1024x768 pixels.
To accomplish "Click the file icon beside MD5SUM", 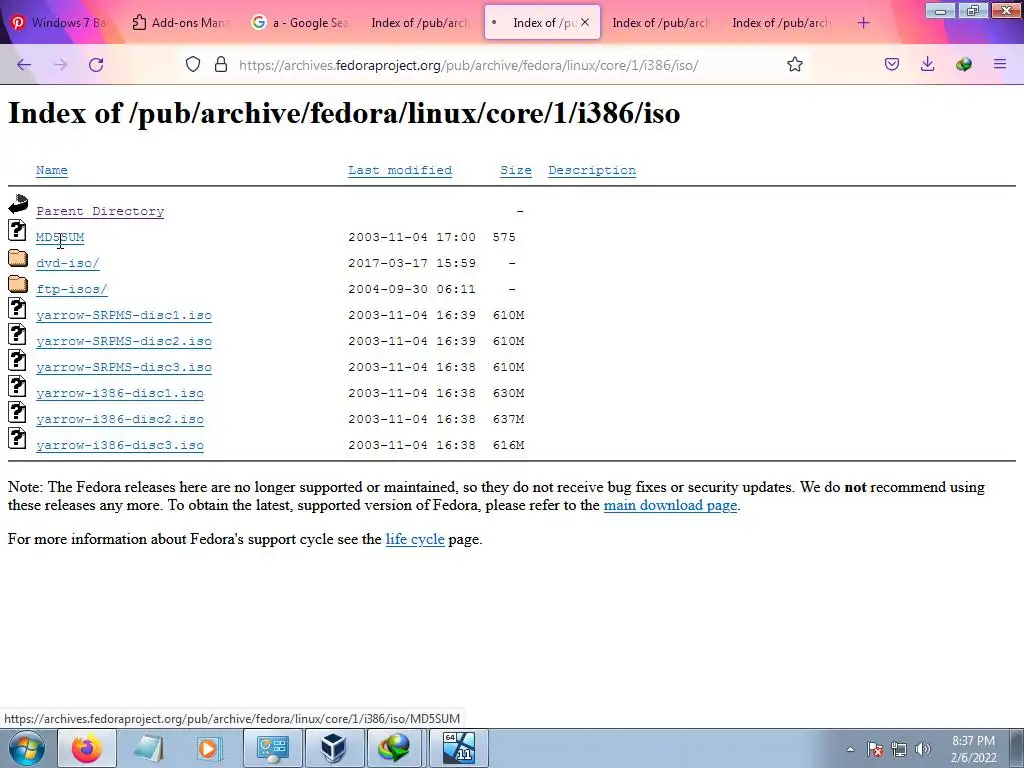I will click(18, 230).
